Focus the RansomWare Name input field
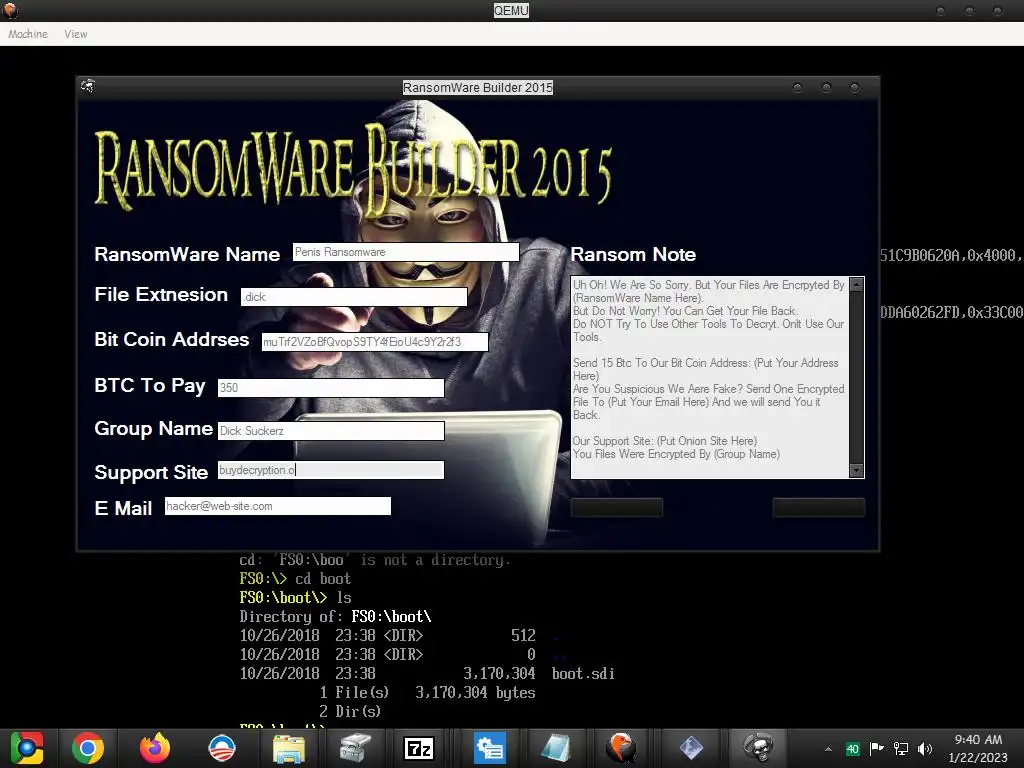This screenshot has height=768, width=1024. tap(406, 252)
